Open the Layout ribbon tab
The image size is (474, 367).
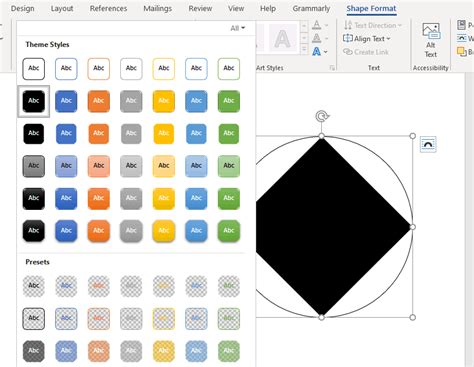pyautogui.click(x=62, y=8)
